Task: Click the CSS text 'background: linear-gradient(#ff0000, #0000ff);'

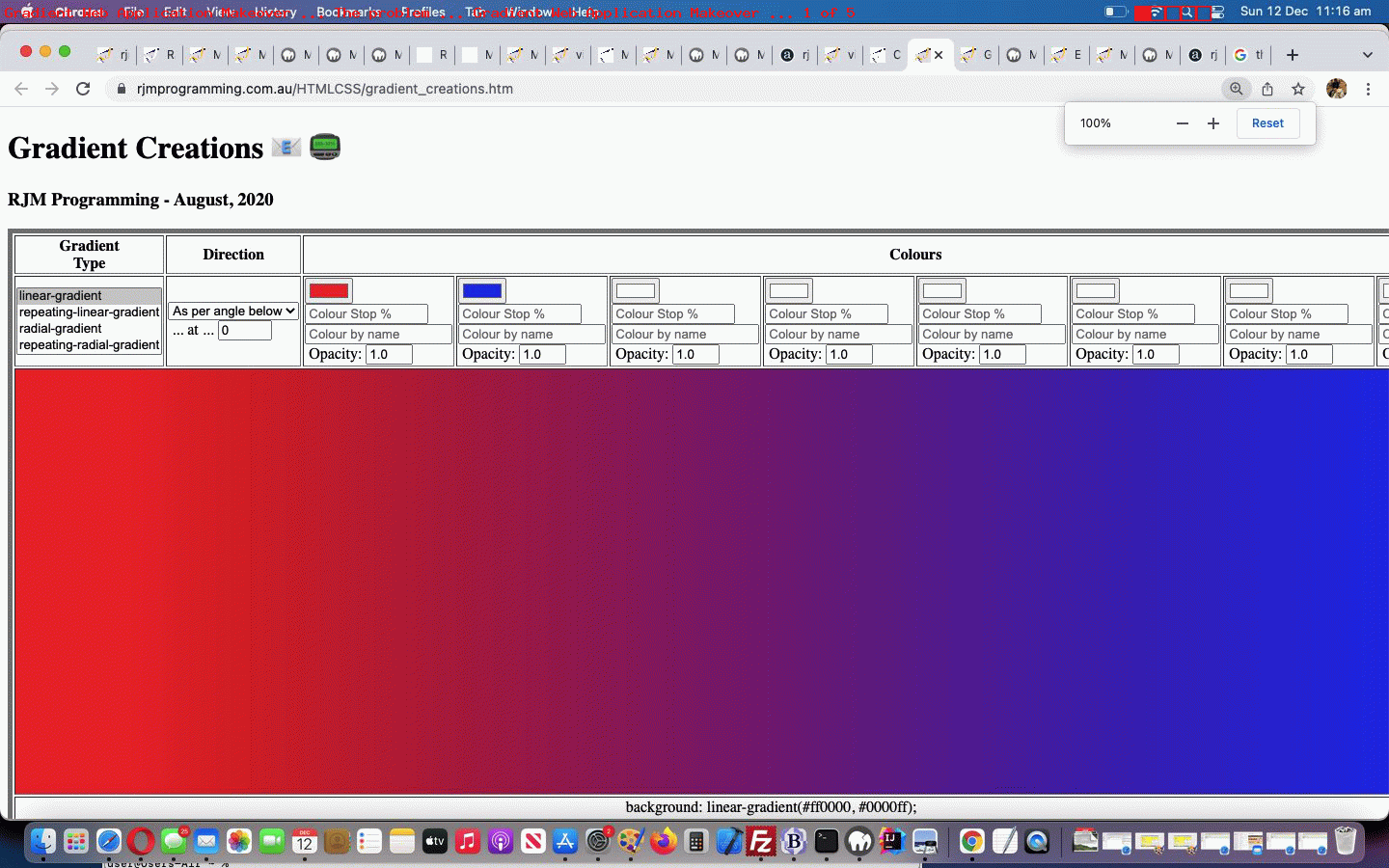Action: click(x=771, y=807)
